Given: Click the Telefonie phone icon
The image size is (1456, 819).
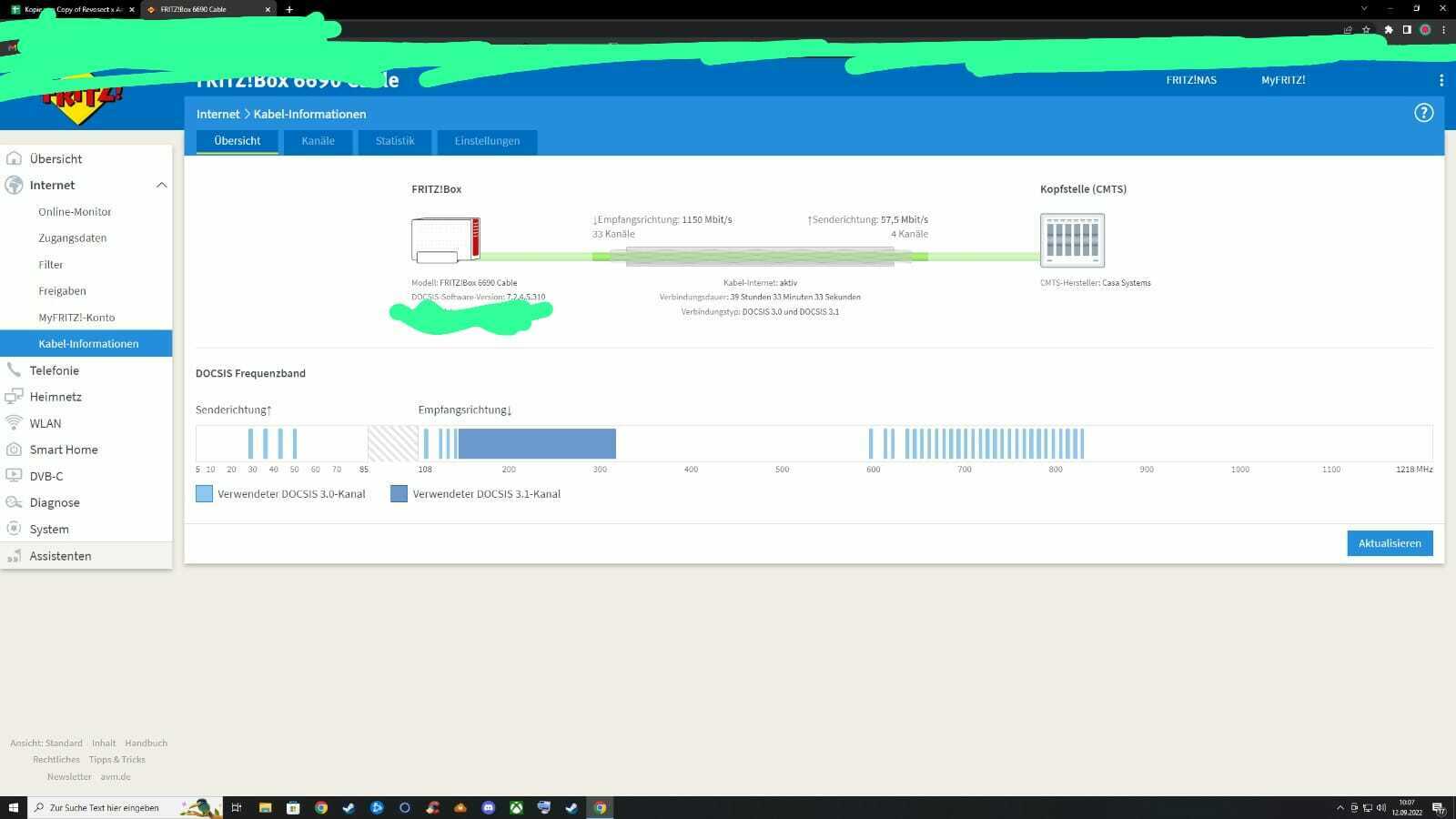Looking at the screenshot, I should click(14, 370).
